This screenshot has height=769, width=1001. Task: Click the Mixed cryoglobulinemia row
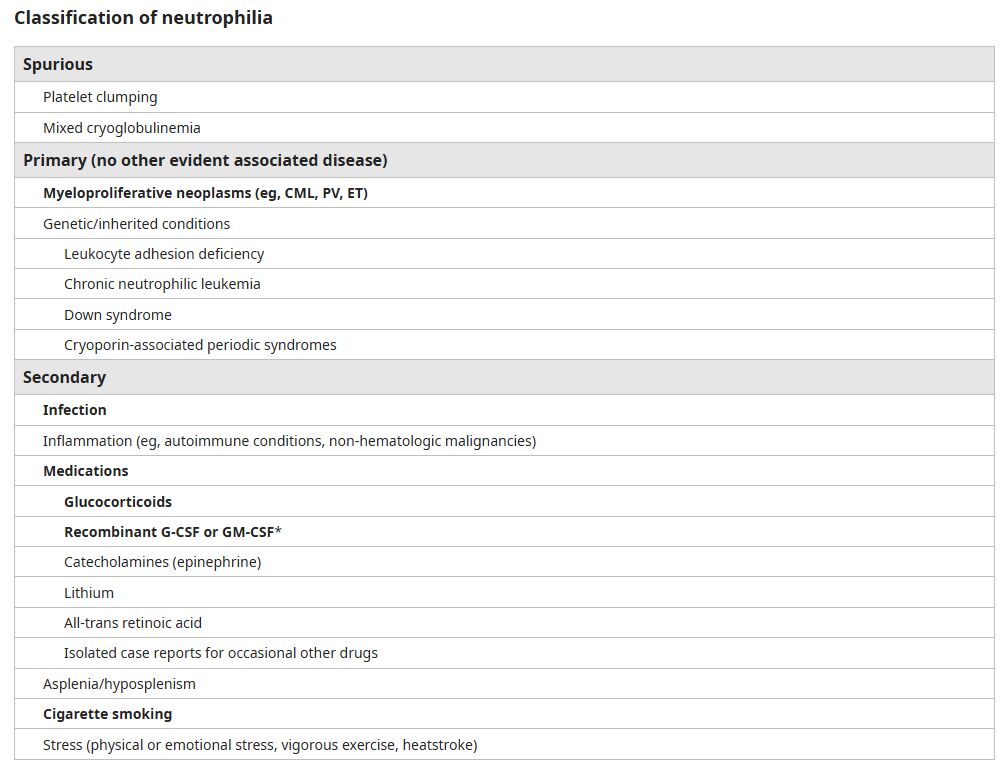[121, 128]
